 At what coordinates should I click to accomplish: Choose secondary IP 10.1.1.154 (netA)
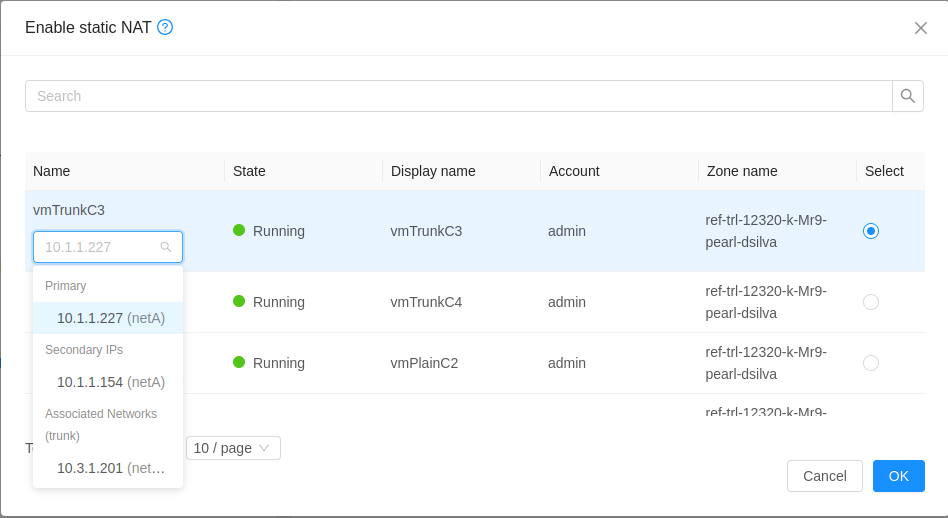(x=108, y=382)
